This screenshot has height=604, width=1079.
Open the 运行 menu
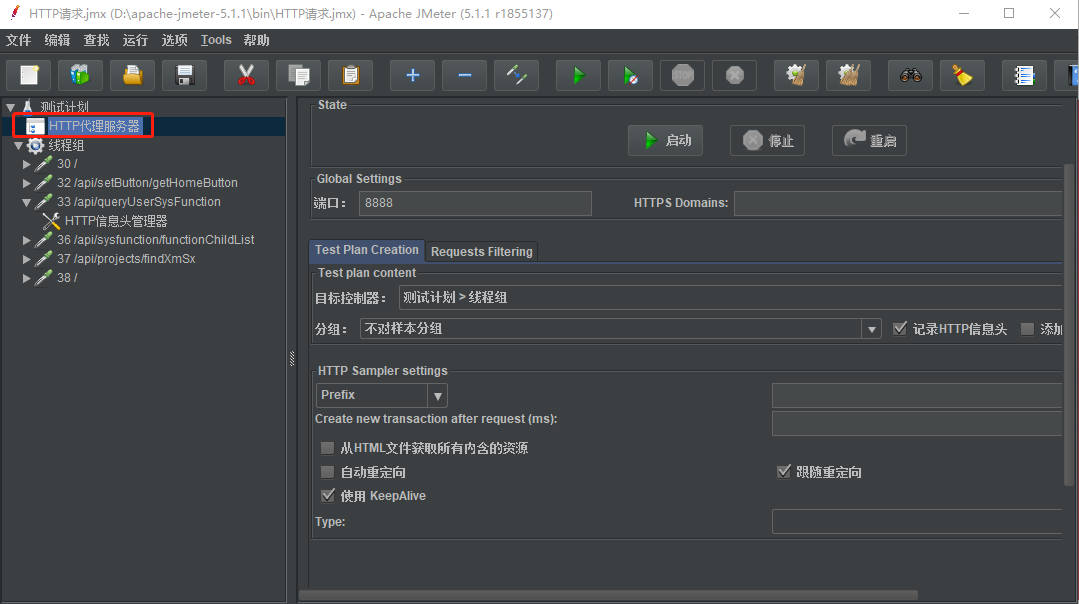point(135,40)
